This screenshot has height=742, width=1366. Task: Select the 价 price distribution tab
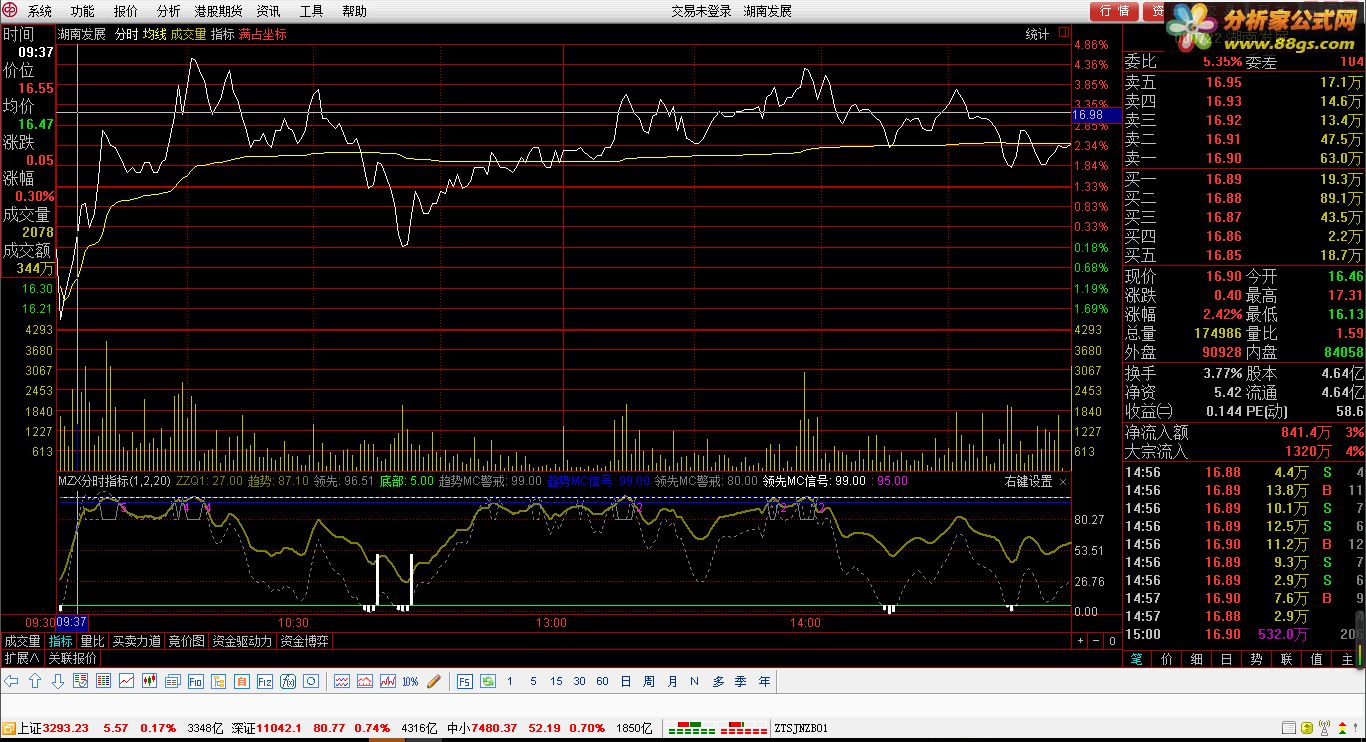point(1166,658)
